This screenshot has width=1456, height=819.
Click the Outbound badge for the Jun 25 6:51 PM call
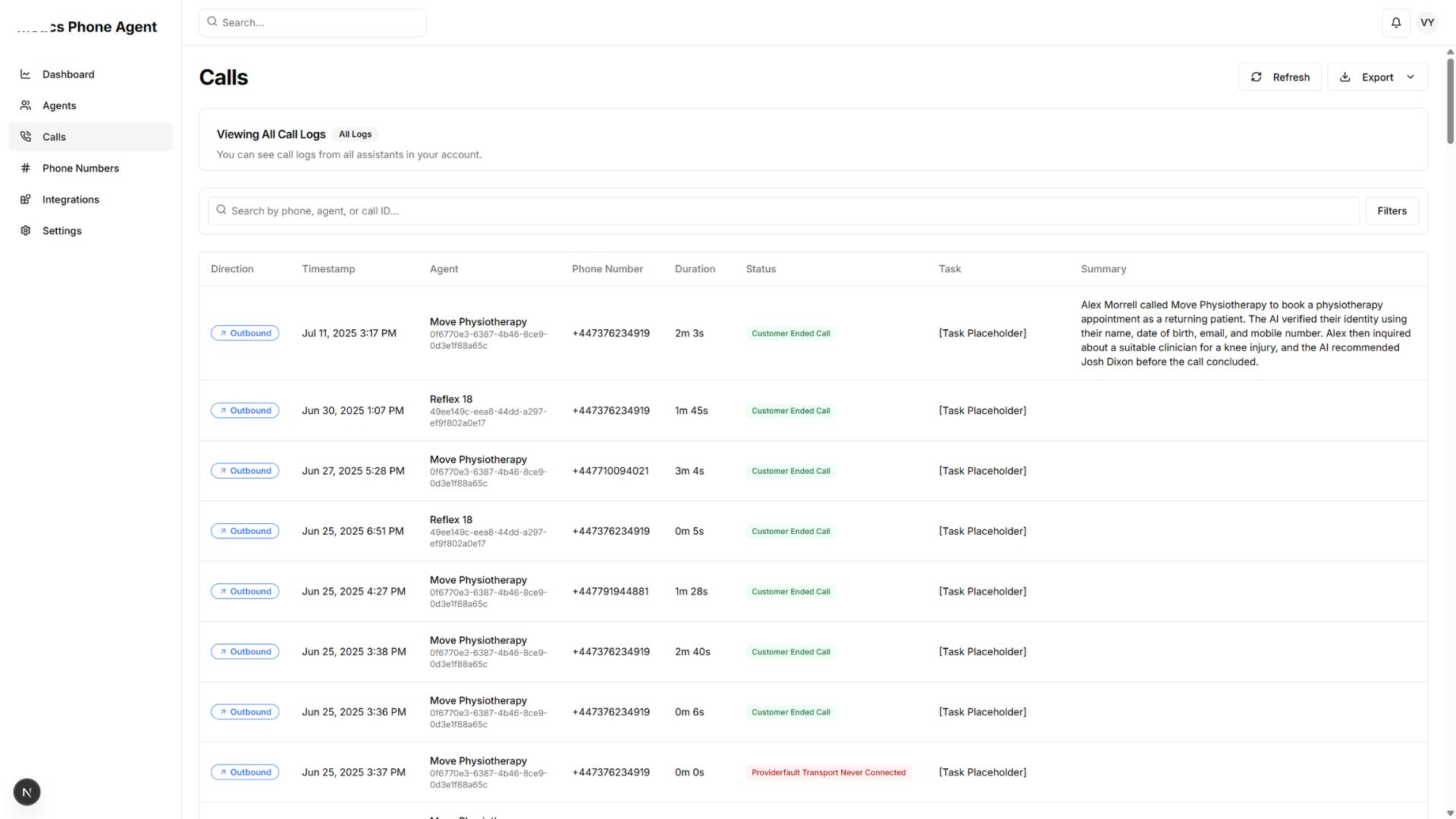tap(245, 531)
